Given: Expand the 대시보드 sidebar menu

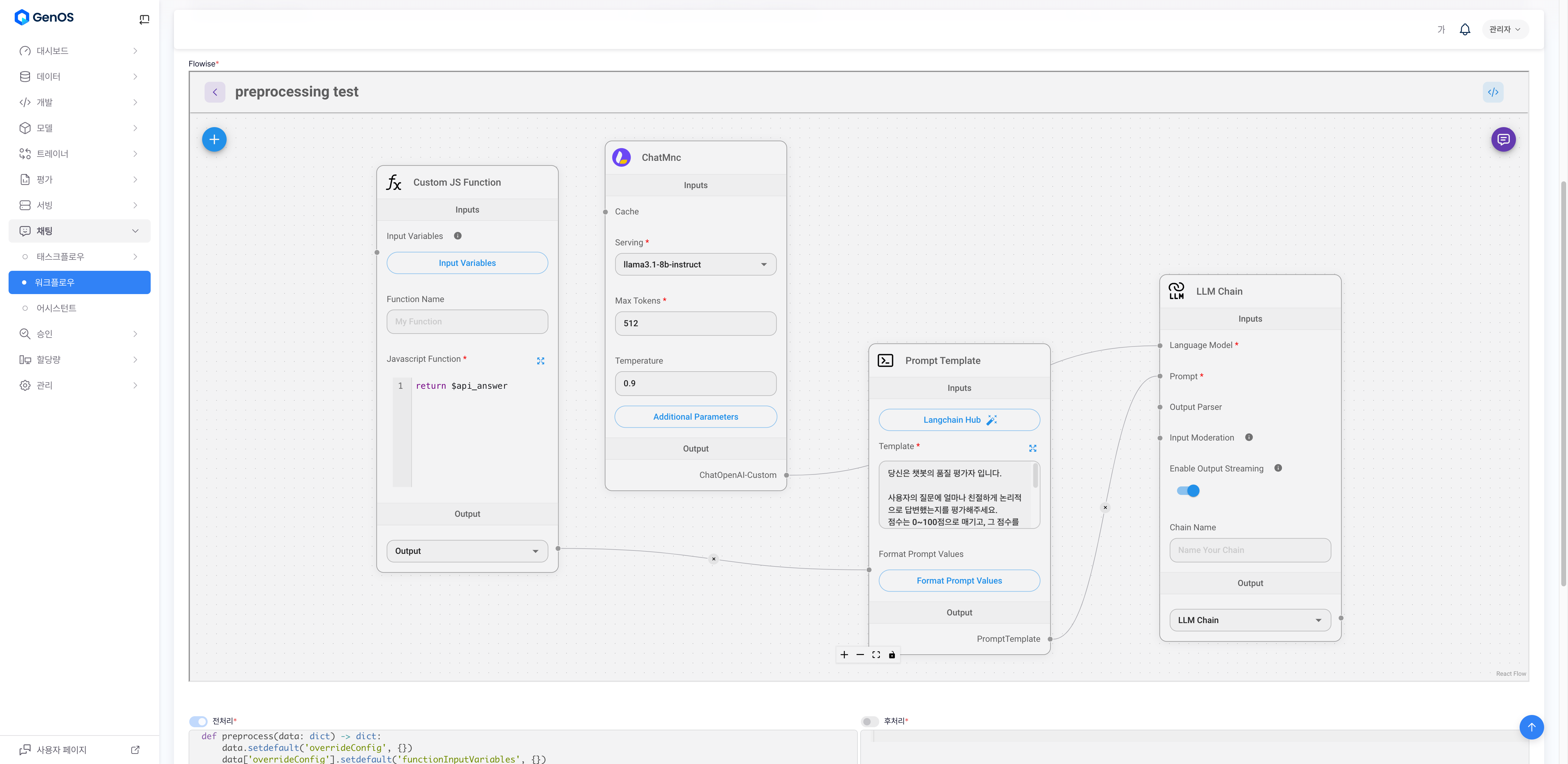Looking at the screenshot, I should click(79, 51).
